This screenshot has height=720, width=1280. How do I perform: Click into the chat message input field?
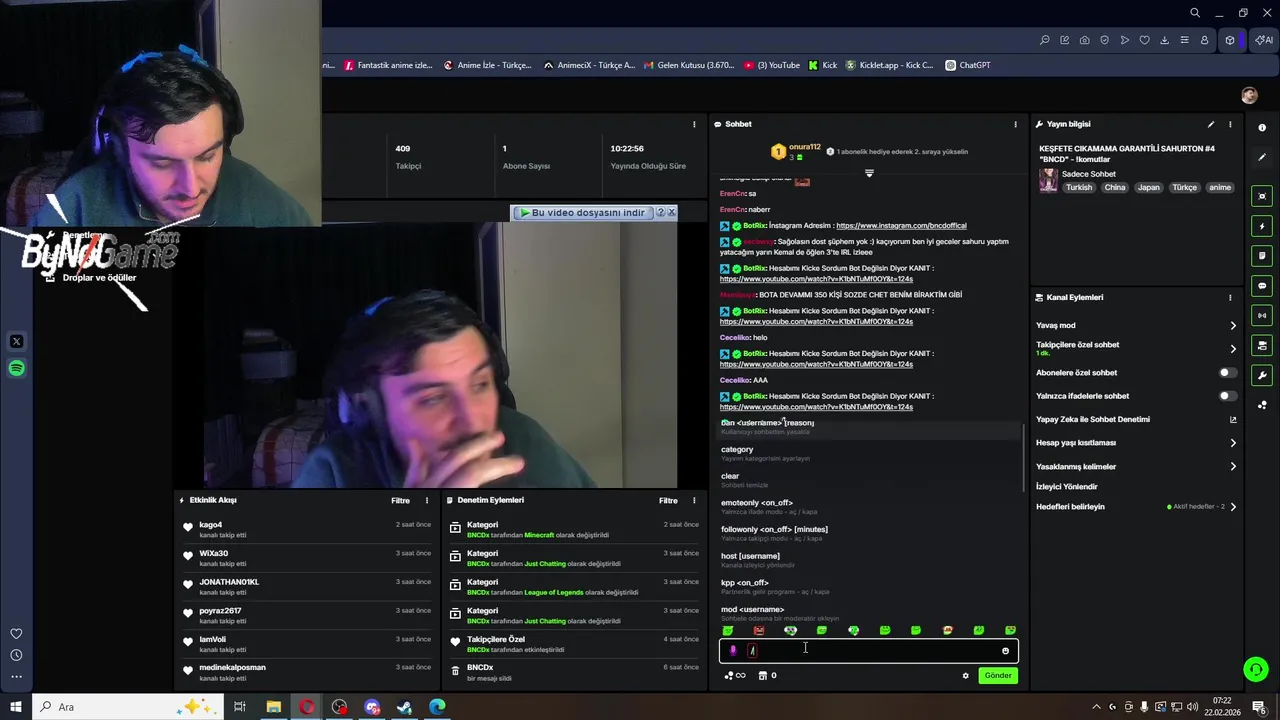(x=868, y=651)
